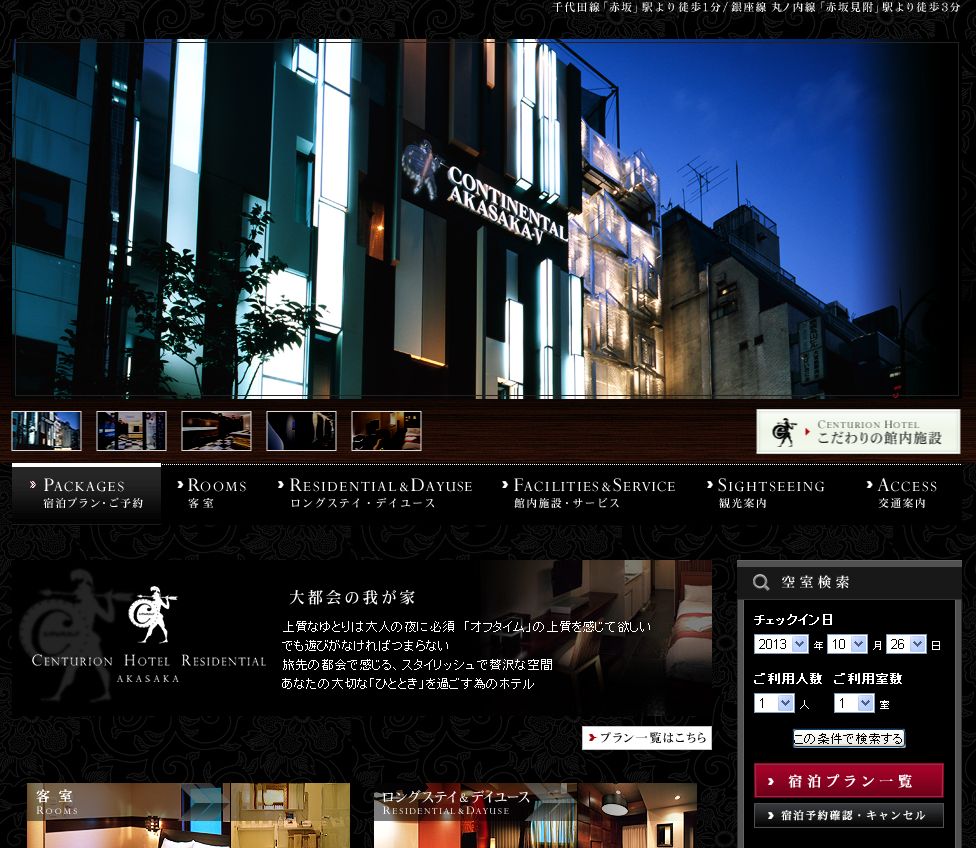This screenshot has width=976, height=848.
Task: Go to Residential & Dayuse ロングステイ page
Action: [x=375, y=493]
